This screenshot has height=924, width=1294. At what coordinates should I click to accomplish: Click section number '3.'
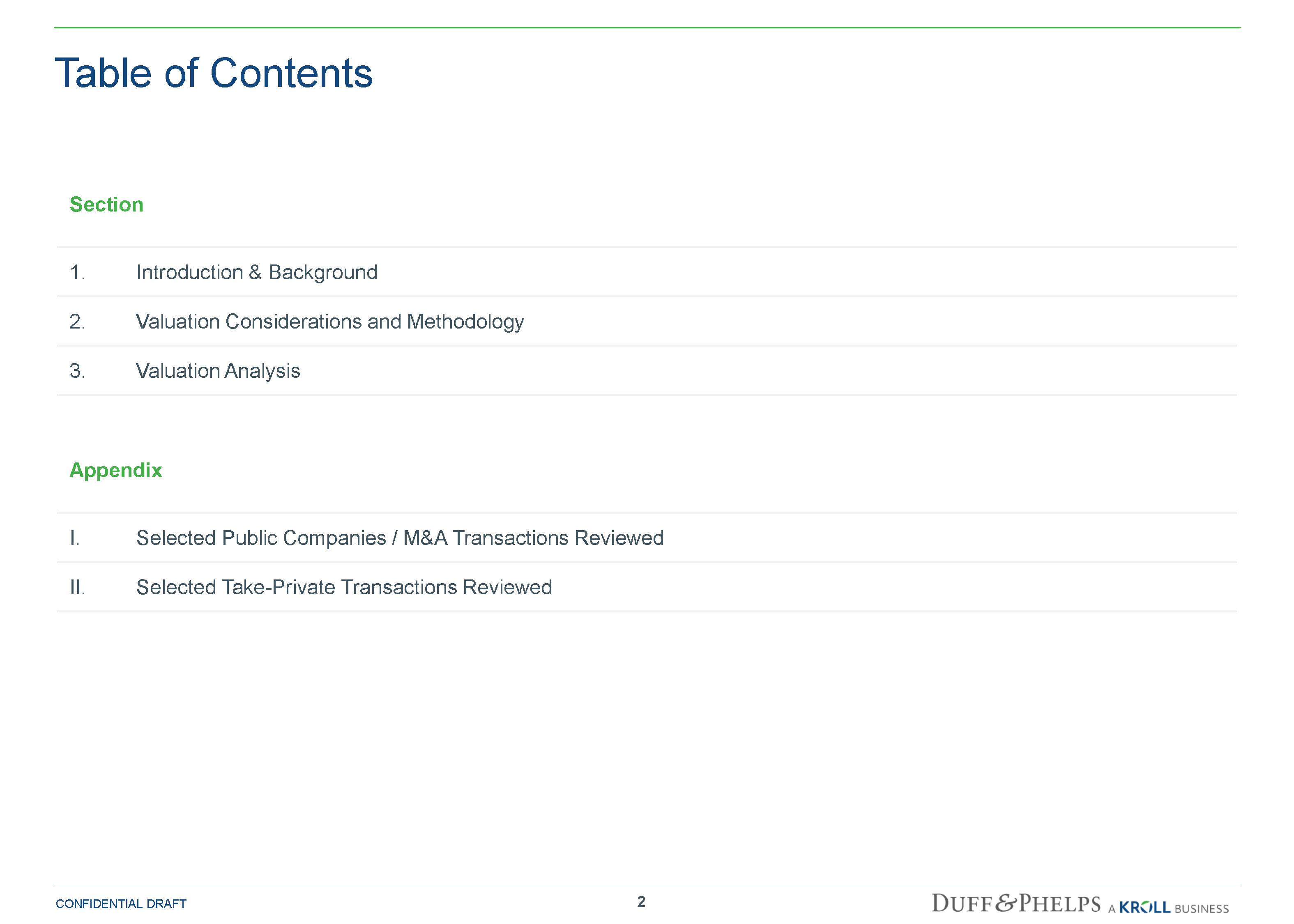[x=77, y=372]
